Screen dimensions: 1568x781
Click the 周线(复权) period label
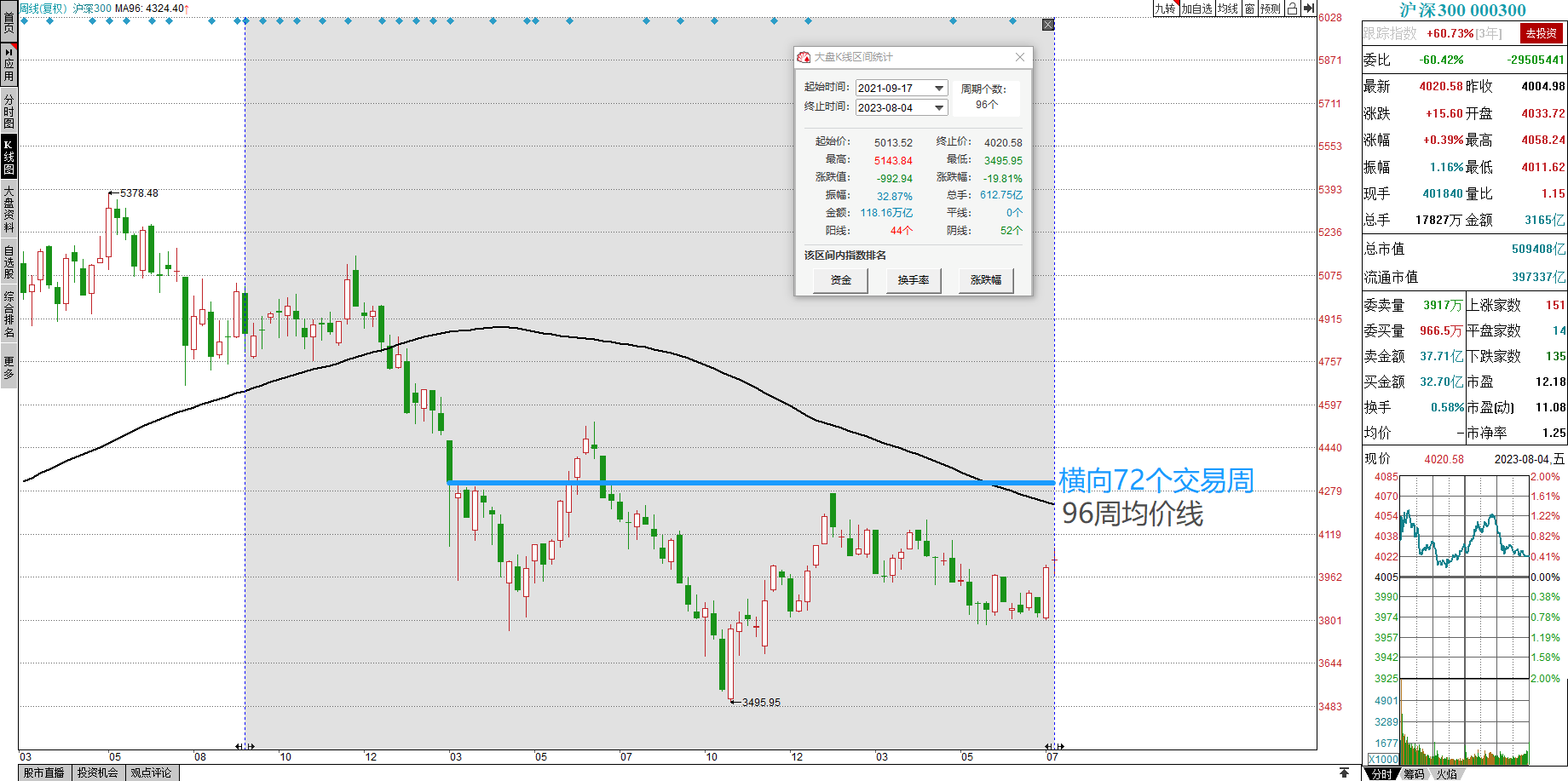[x=43, y=9]
